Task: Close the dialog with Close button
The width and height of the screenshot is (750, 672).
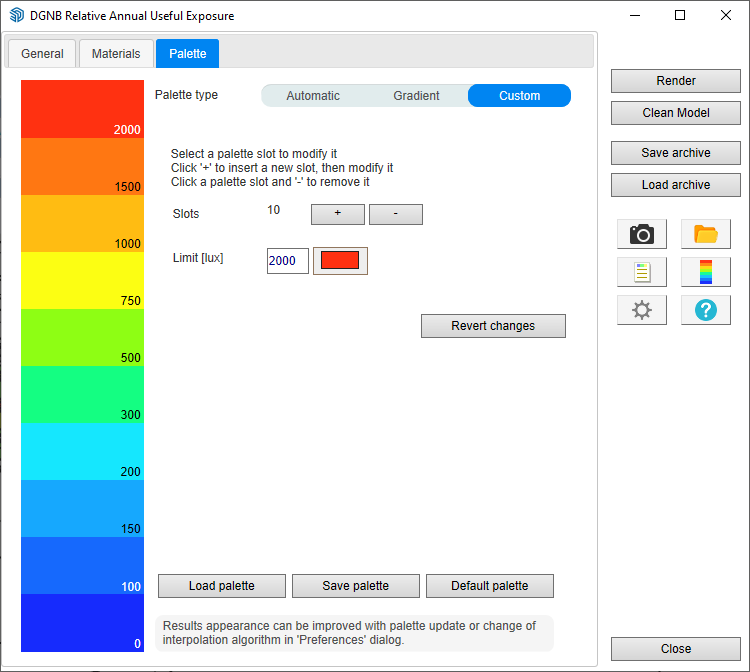Action: 676,649
